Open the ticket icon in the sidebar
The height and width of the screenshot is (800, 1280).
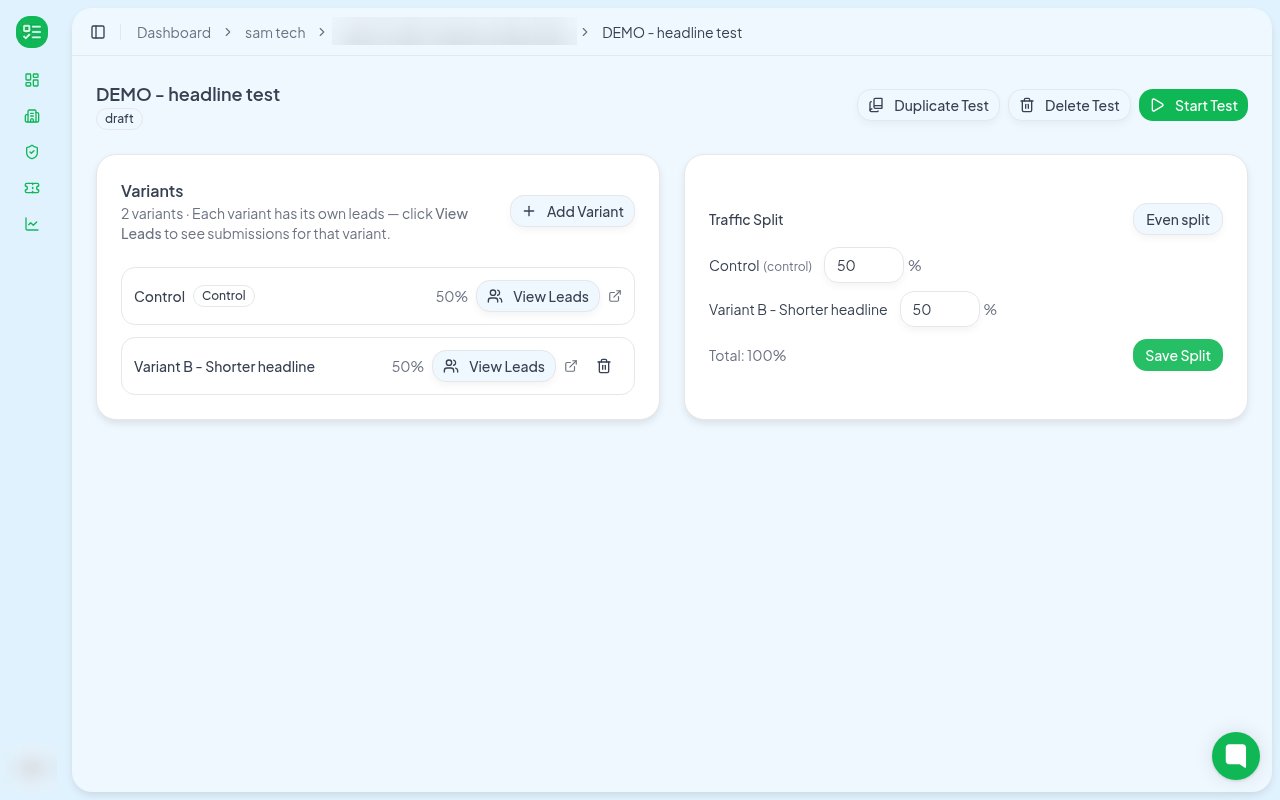[x=32, y=188]
